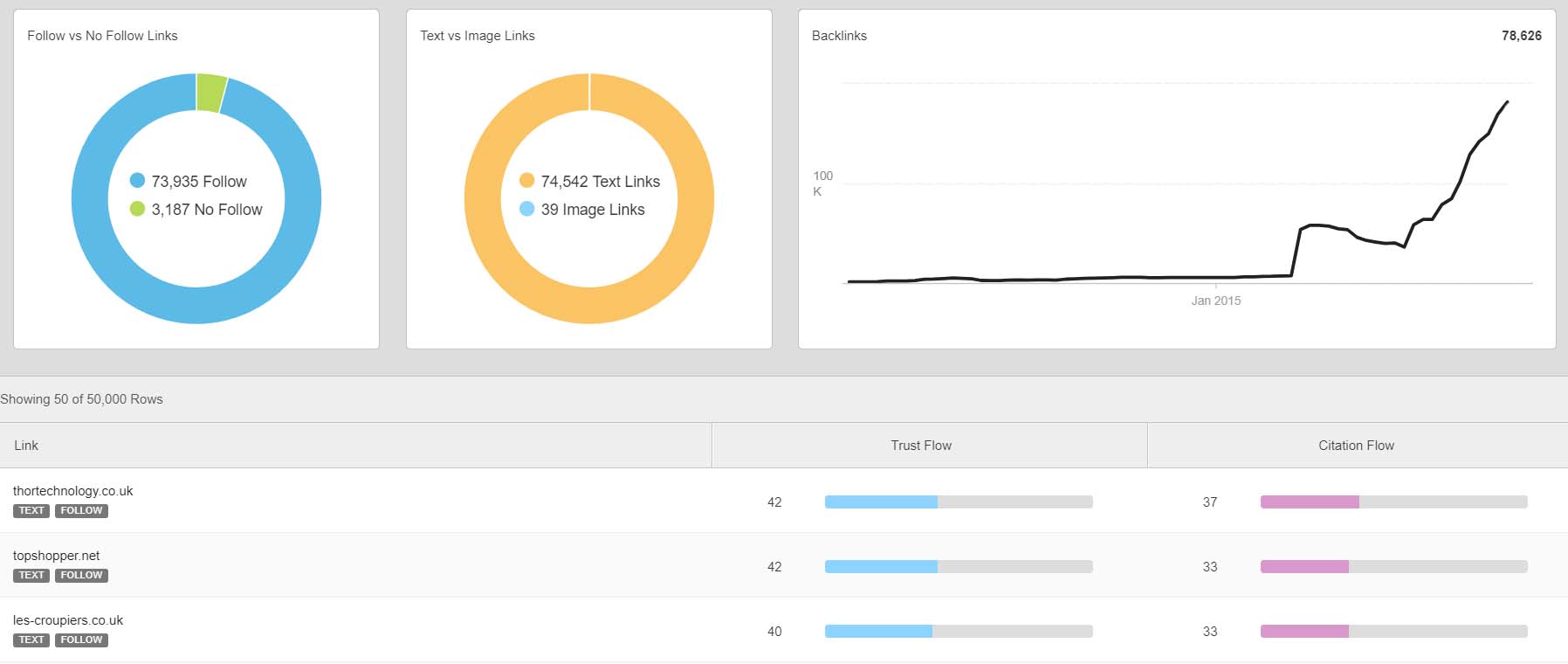Click FOLLOW badge under topshopper.net

(81, 576)
